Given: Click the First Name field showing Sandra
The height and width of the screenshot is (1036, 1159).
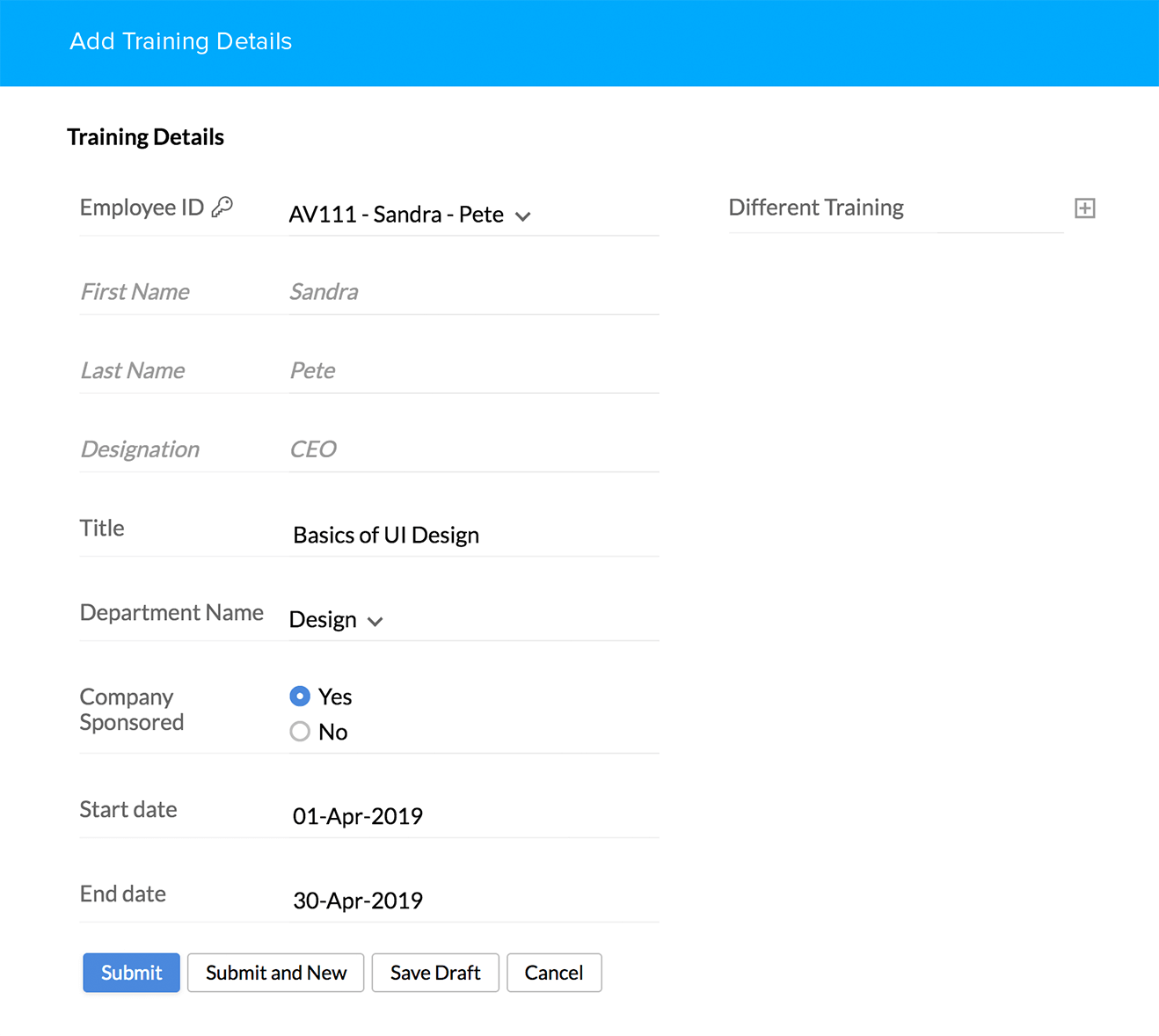Looking at the screenshot, I should 472,292.
